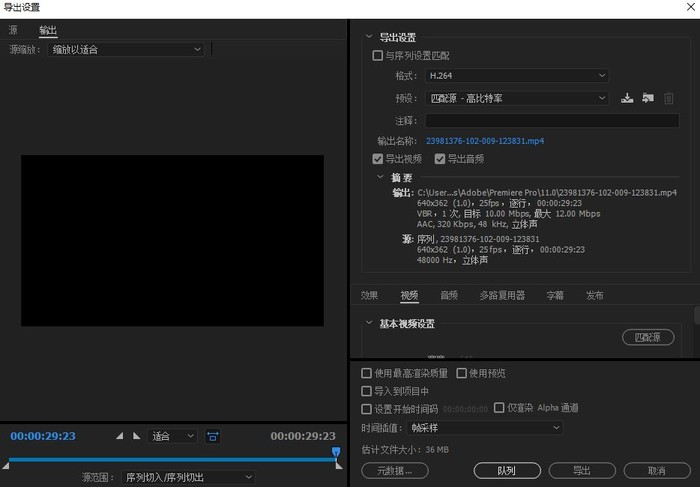Click the blue playhead on timeline
Image resolution: width=700 pixels, height=487 pixels.
pos(336,453)
